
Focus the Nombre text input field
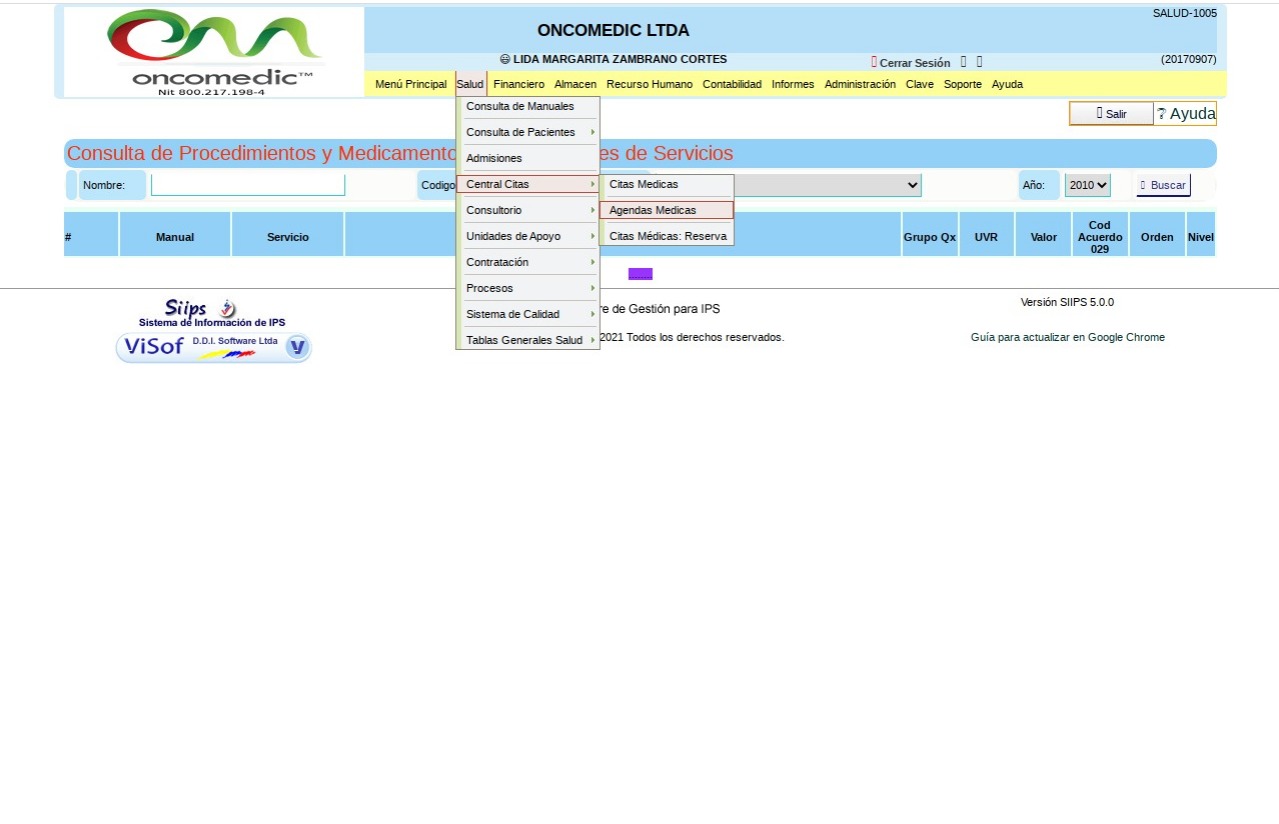(248, 185)
